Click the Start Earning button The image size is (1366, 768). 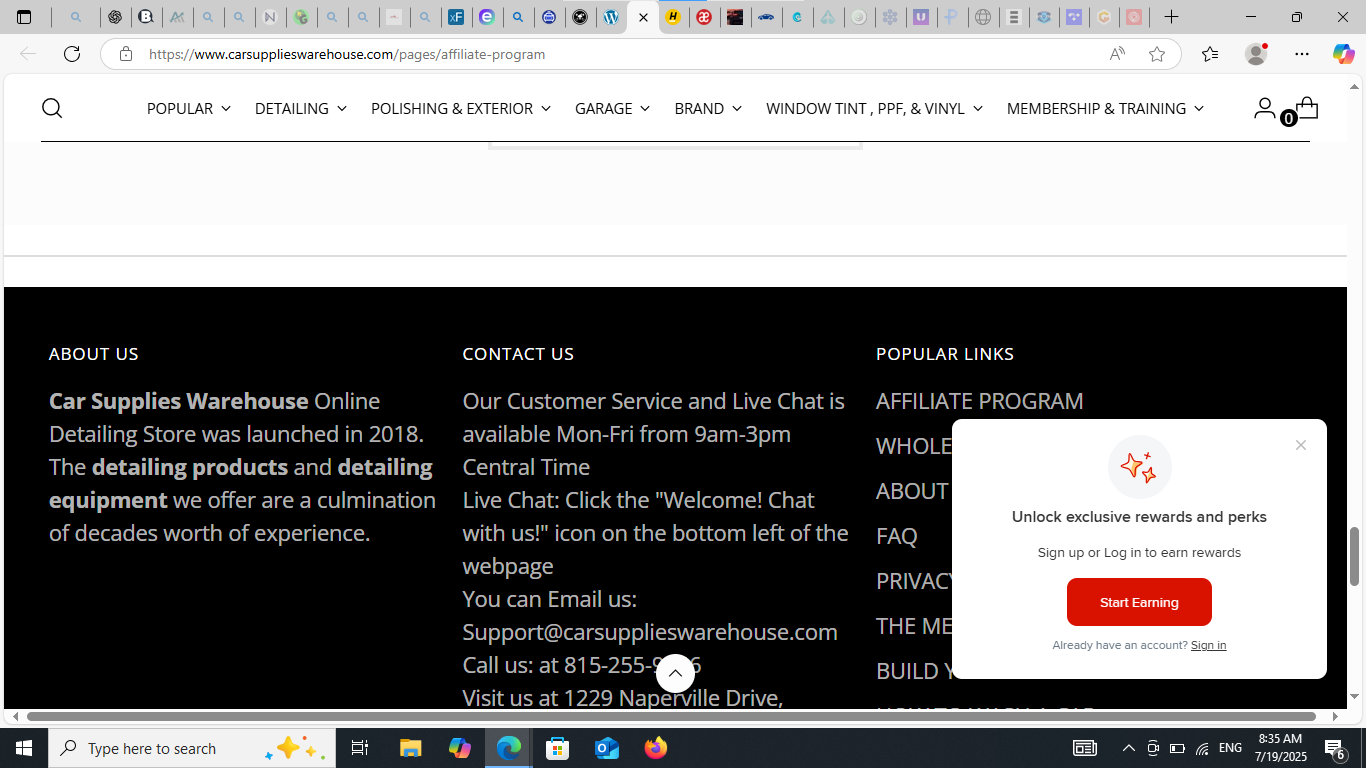(x=1139, y=602)
